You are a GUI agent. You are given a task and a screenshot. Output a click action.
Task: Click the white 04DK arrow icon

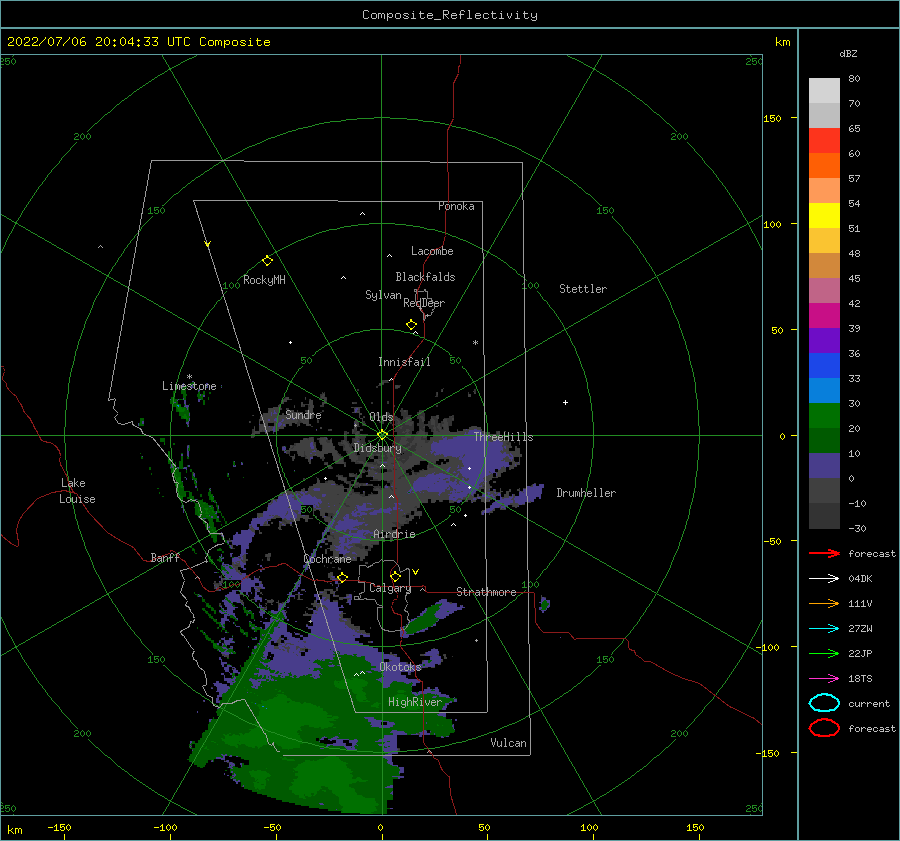pos(824,579)
